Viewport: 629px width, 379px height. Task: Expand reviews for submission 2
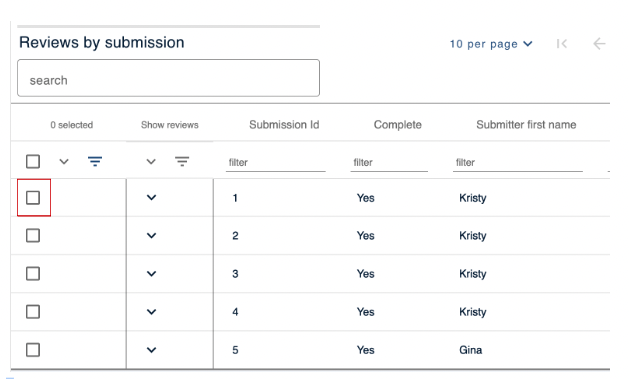[151, 236]
